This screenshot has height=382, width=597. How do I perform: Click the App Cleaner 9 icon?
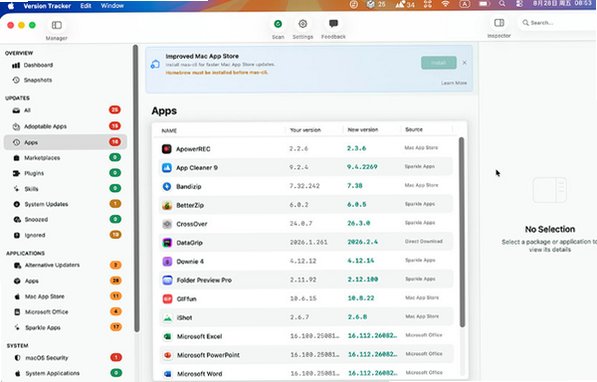click(167, 168)
